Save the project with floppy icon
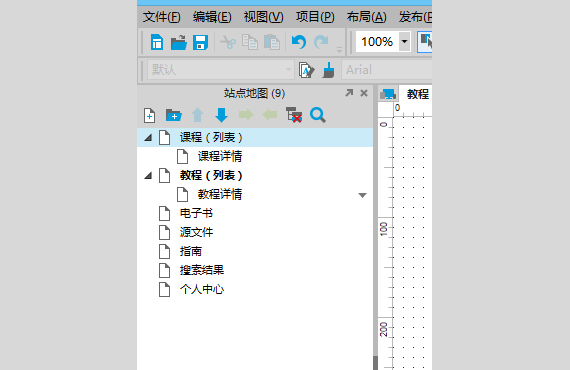Image resolution: width=570 pixels, height=370 pixels. click(x=200, y=42)
